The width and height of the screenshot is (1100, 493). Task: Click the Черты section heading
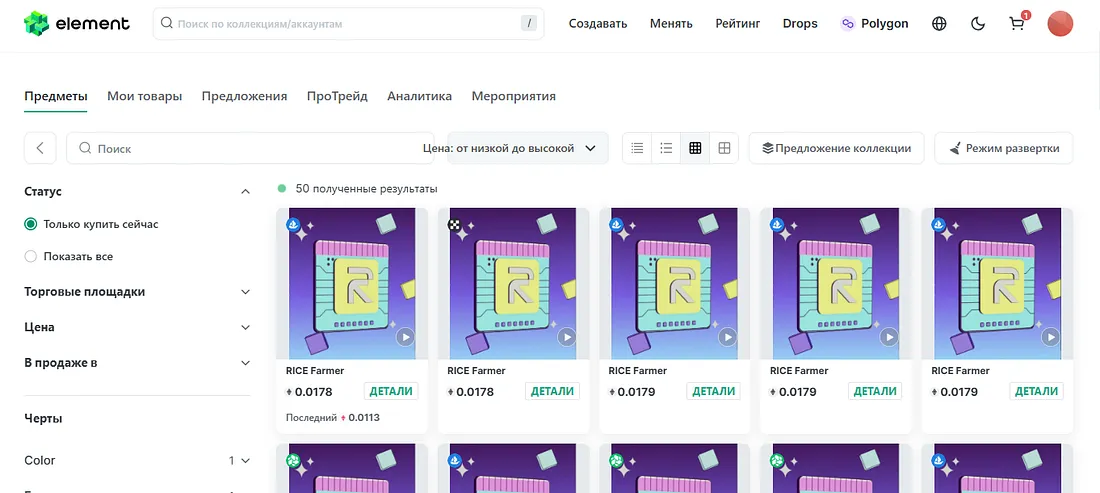pos(43,419)
